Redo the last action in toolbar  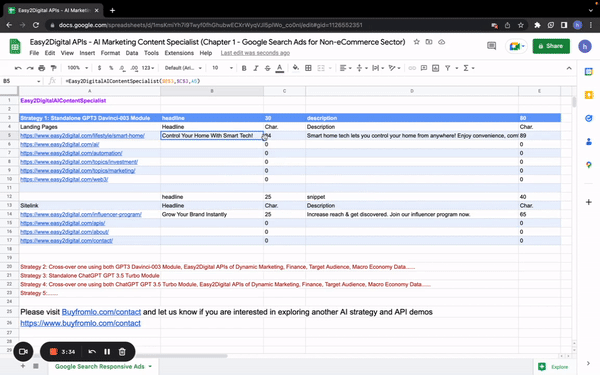pyautogui.click(x=30, y=68)
